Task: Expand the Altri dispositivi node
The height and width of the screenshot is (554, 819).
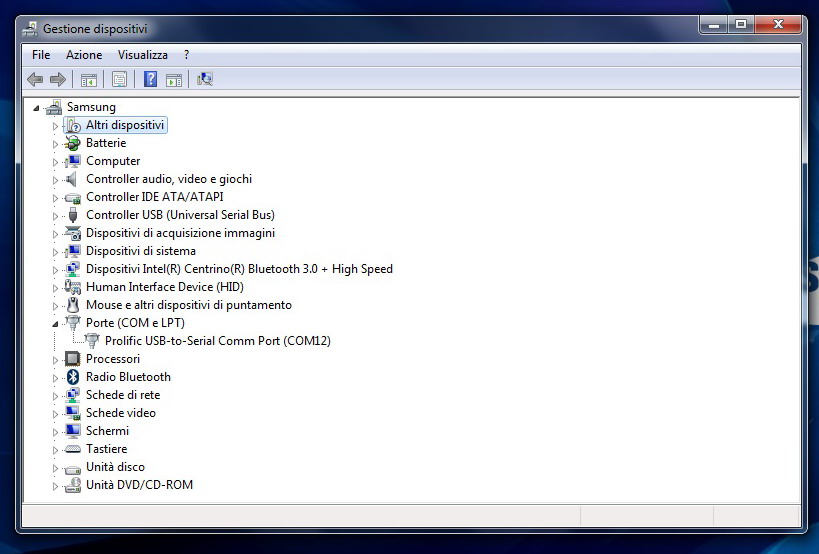Action: point(55,126)
